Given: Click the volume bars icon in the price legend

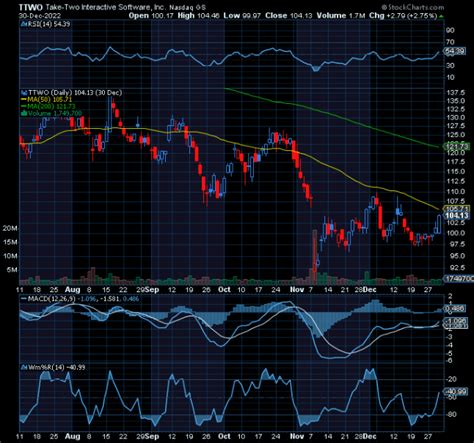Looking at the screenshot, I should click(x=24, y=113).
